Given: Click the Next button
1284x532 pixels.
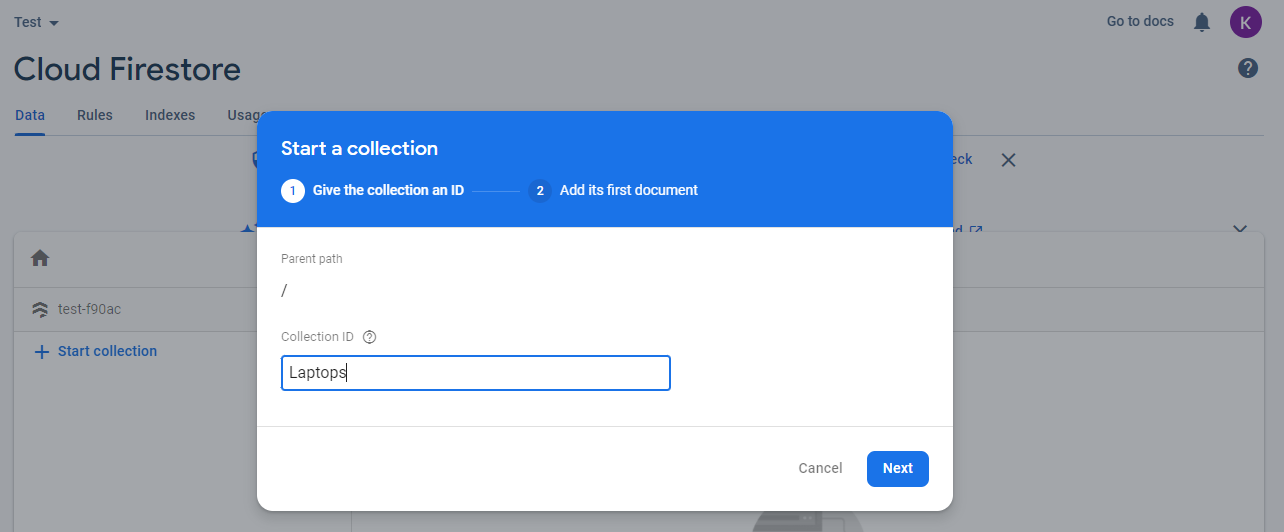Looking at the screenshot, I should click(897, 468).
